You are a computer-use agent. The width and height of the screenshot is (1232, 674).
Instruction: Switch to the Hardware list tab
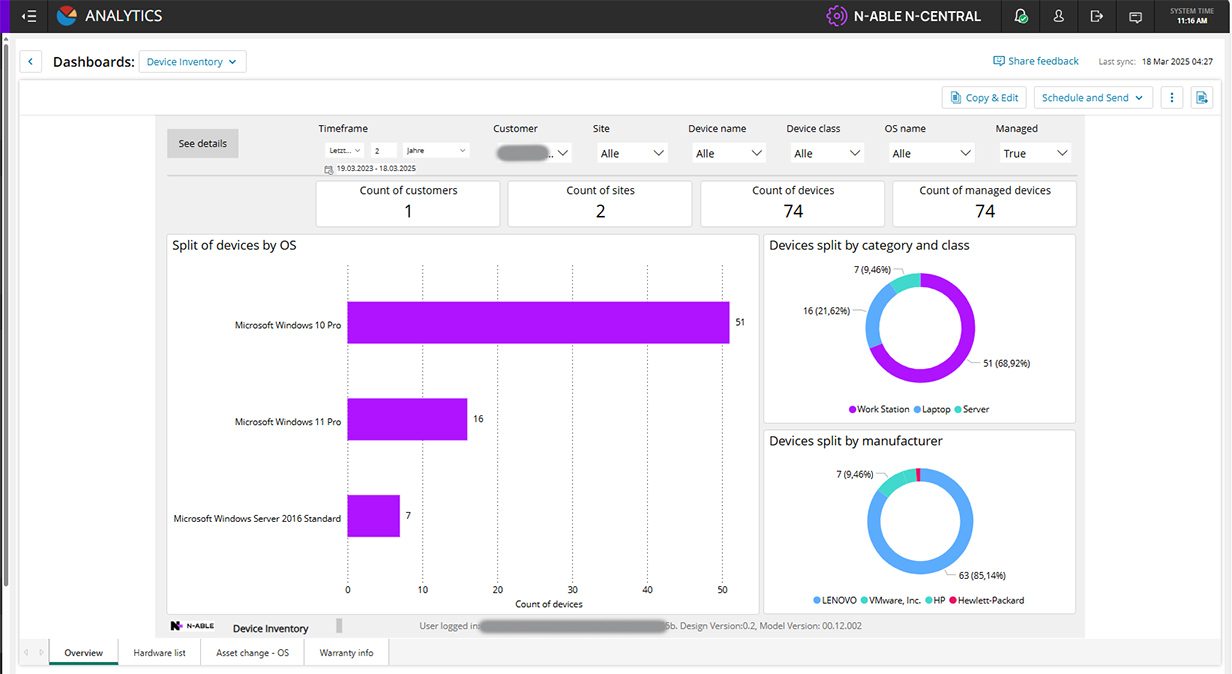[160, 653]
